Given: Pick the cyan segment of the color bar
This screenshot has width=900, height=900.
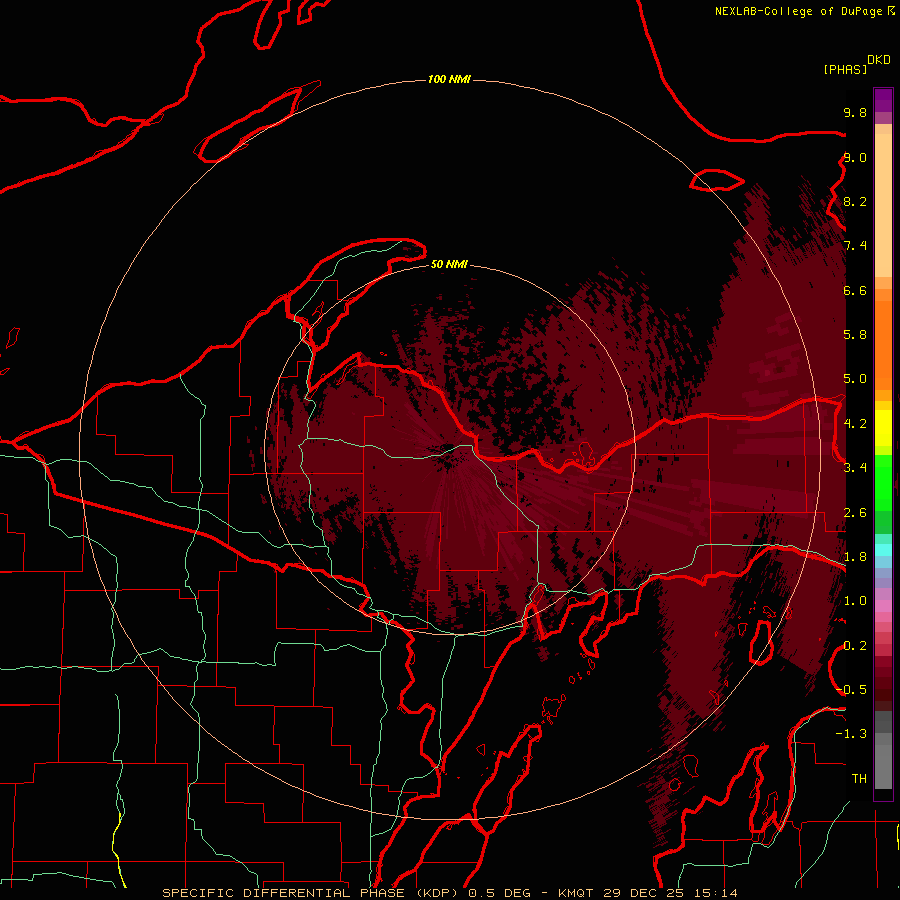Looking at the screenshot, I should pos(883,550).
